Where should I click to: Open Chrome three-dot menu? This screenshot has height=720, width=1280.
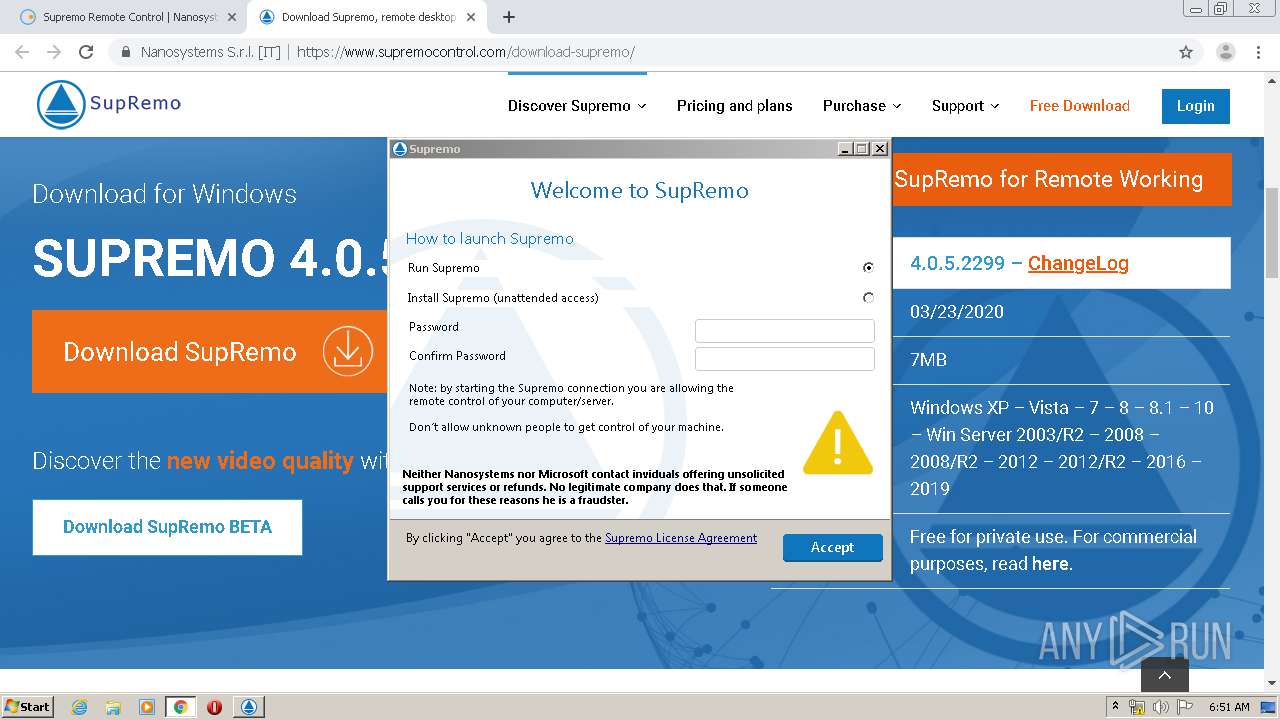click(x=1258, y=52)
